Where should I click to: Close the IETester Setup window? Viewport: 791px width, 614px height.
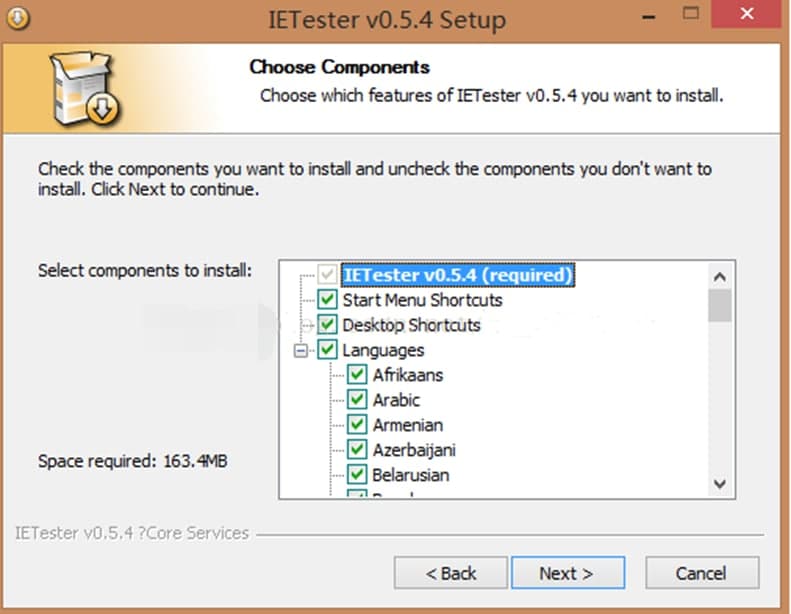pos(747,14)
